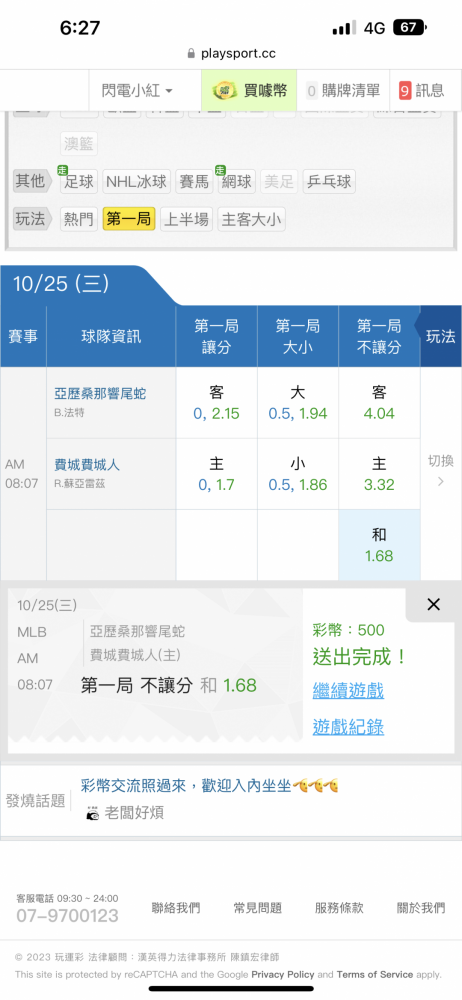Open the 訊息 messages
This screenshot has height=1000, width=462.
click(422, 91)
